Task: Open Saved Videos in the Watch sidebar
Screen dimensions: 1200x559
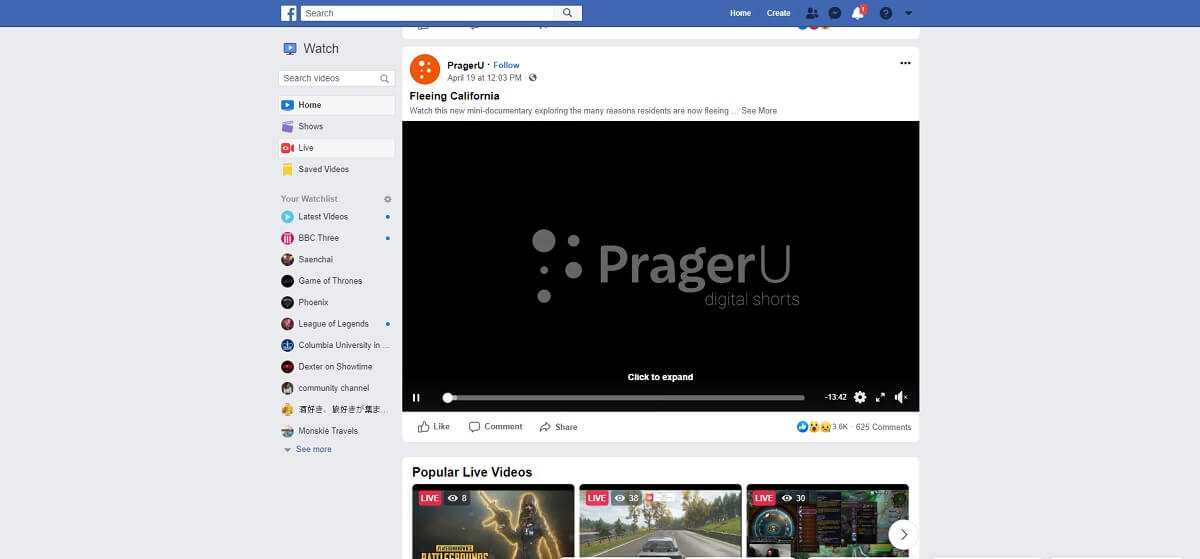Action: tap(336, 169)
